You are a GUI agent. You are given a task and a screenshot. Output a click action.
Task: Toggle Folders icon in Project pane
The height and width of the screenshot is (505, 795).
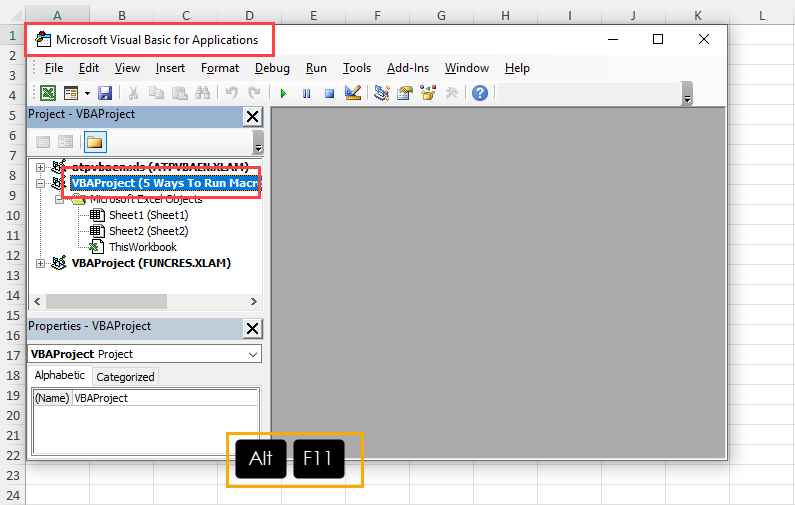[x=95, y=142]
